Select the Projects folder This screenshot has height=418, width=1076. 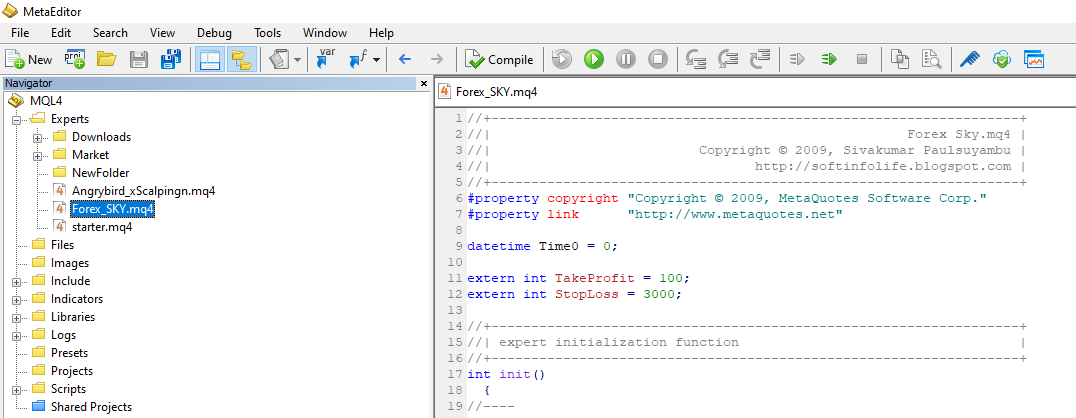(x=72, y=371)
